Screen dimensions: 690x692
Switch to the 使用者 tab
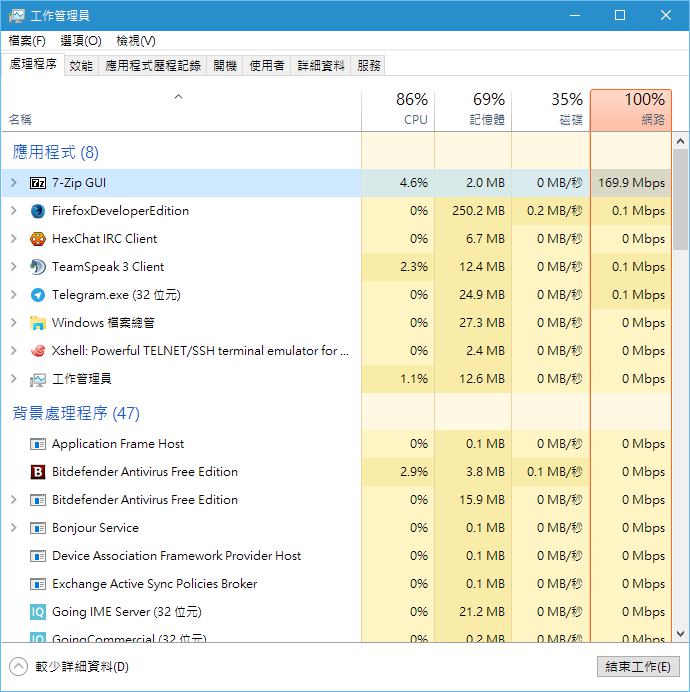[x=267, y=66]
